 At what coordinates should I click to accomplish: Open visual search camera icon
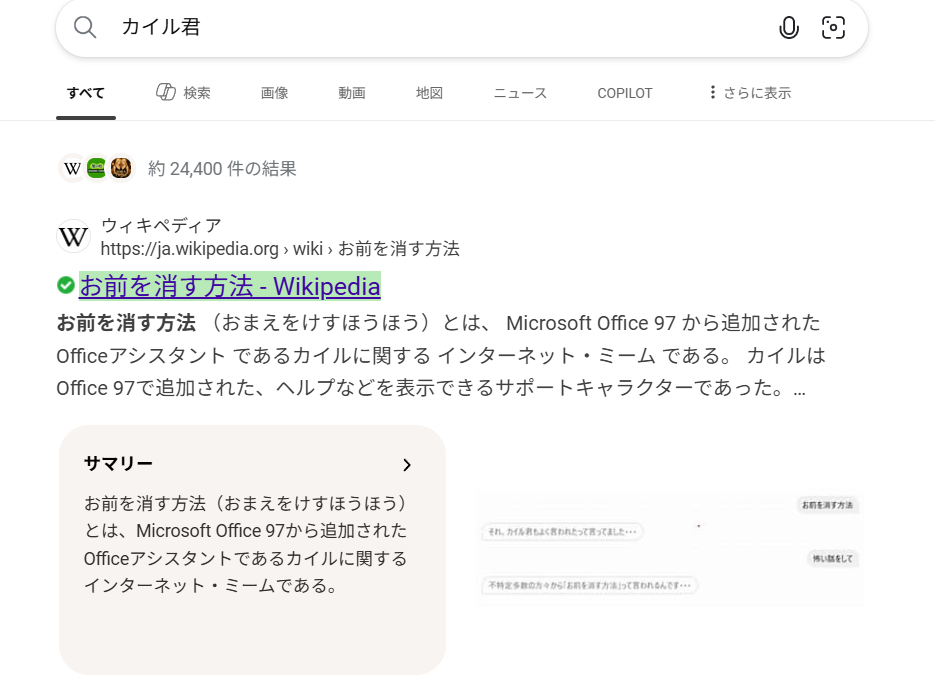click(833, 28)
